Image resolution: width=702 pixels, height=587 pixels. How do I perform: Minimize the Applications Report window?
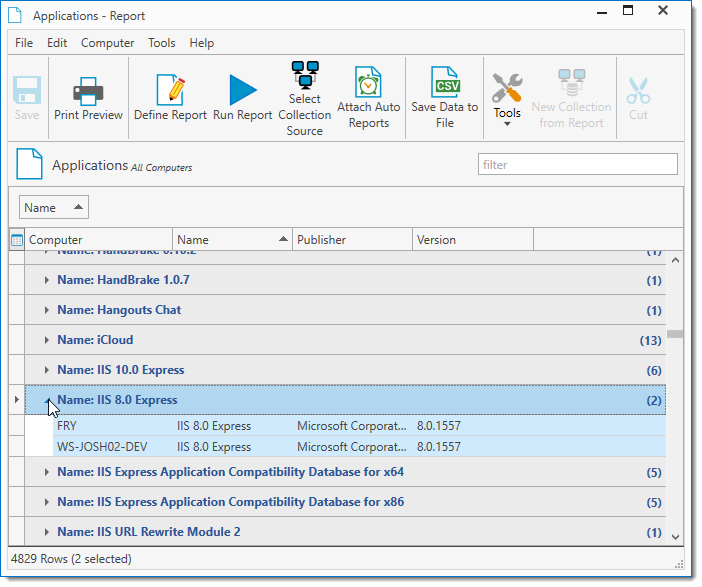pos(602,12)
